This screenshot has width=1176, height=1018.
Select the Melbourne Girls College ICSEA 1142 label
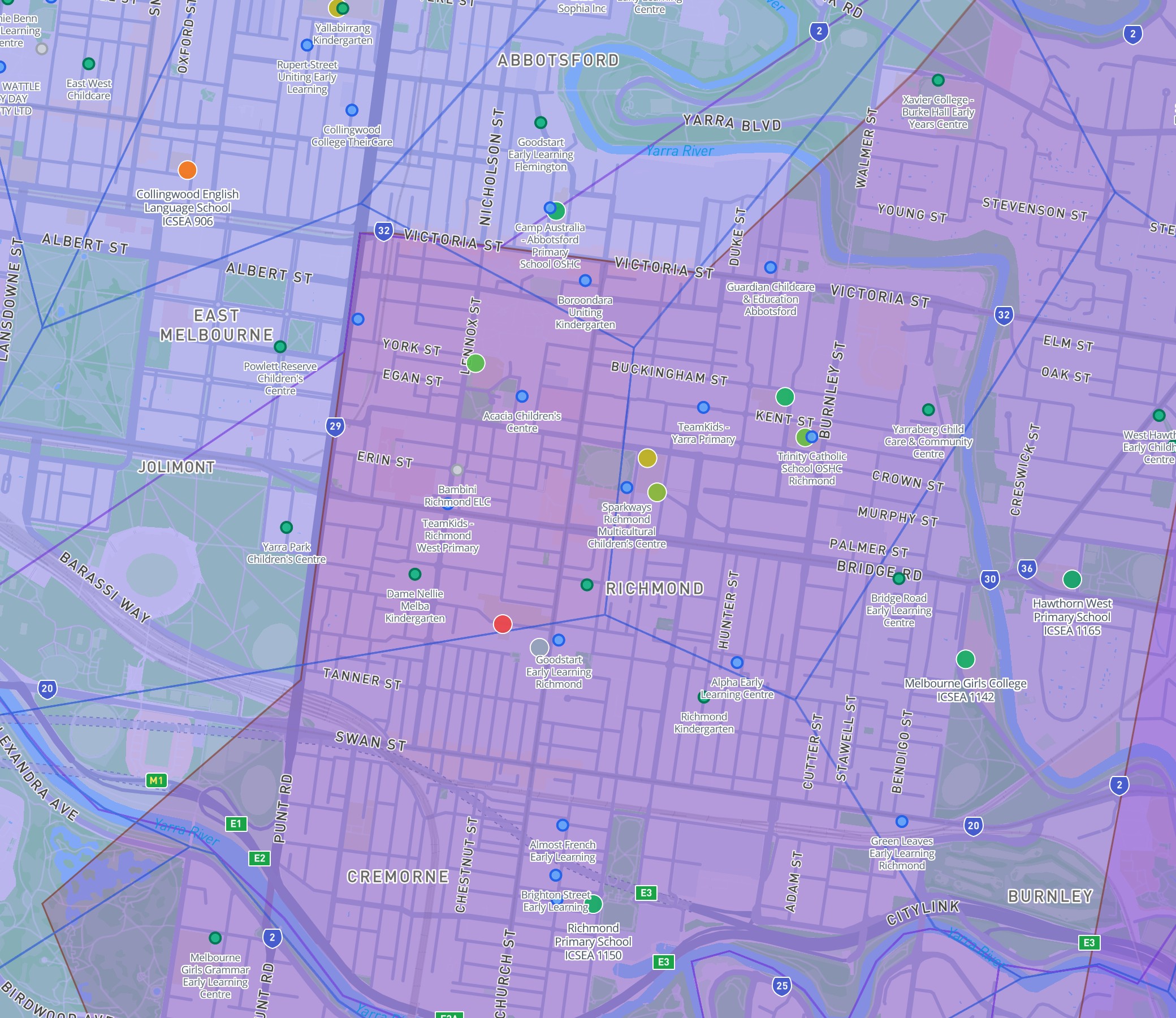coord(965,689)
